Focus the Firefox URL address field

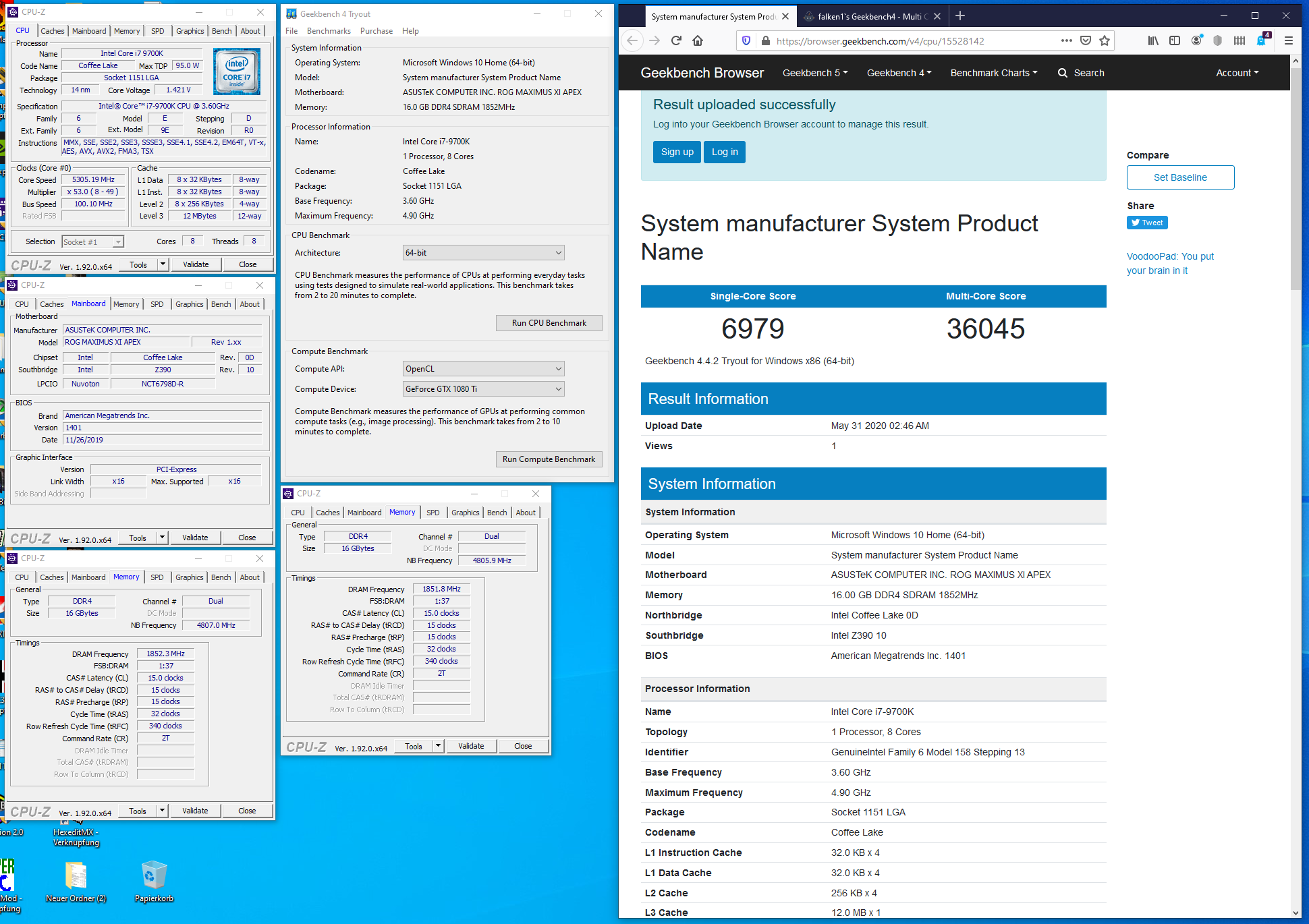point(914,40)
